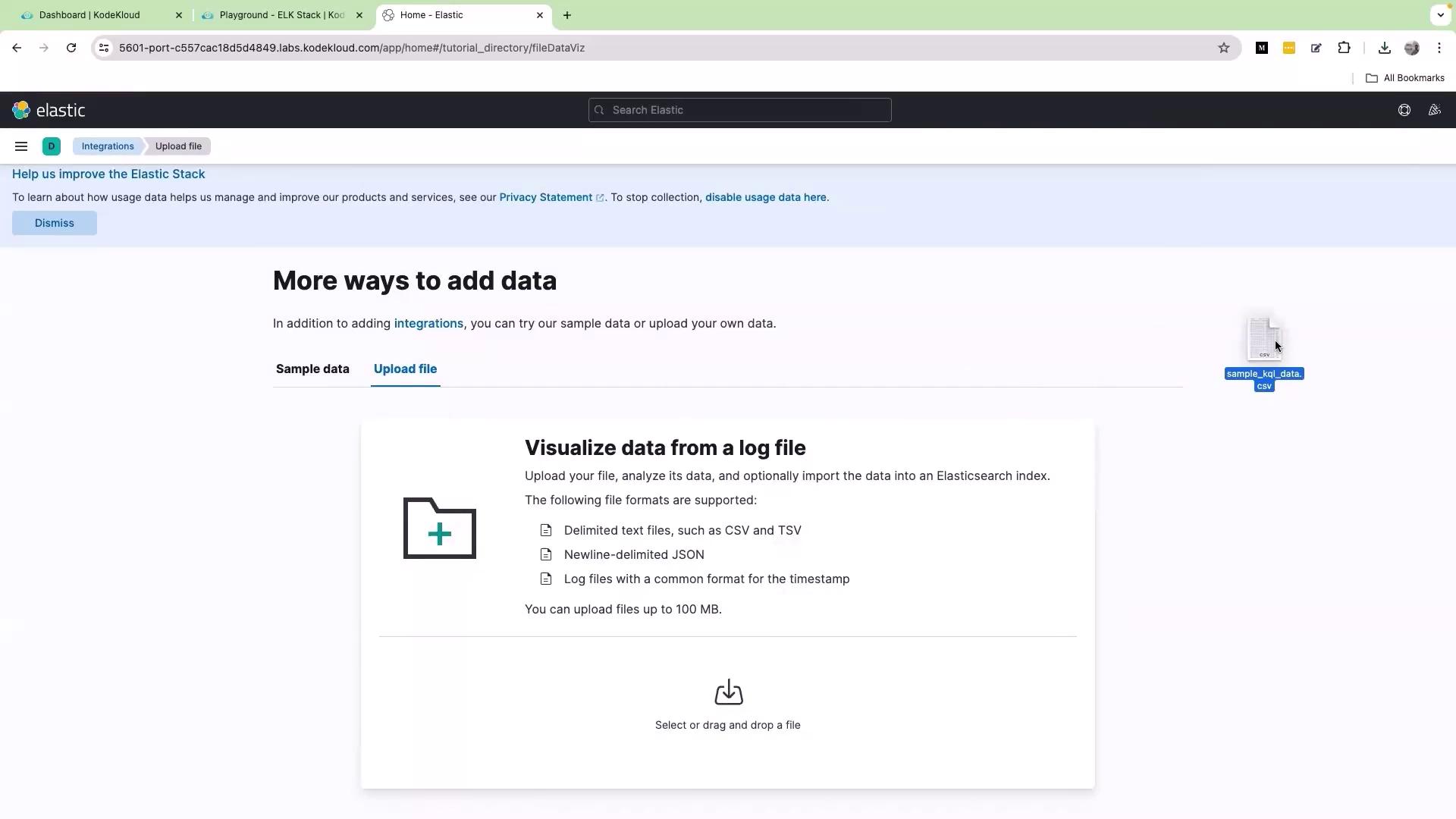
Task: Open the All Bookmarks folder
Action: [x=1405, y=78]
